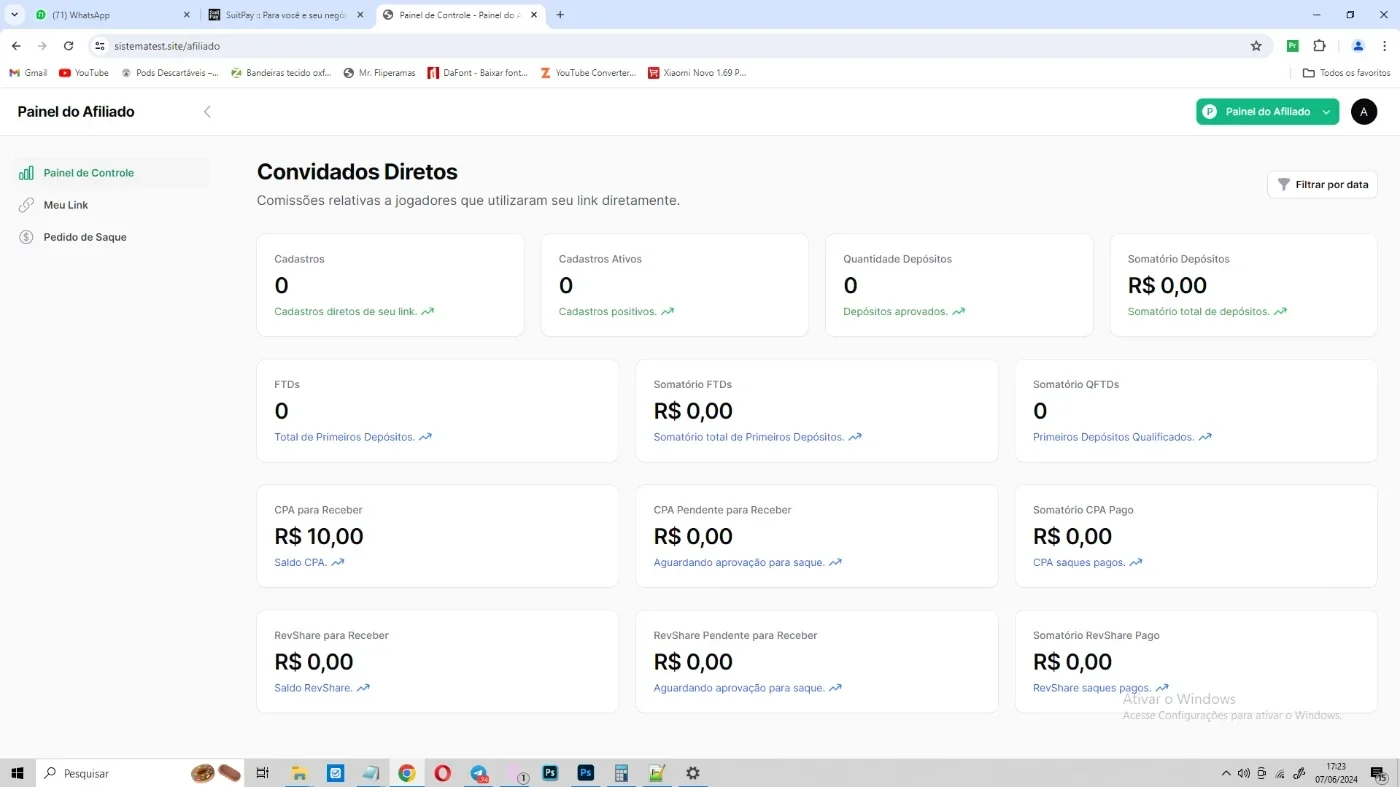The image size is (1400, 787).
Task: Open the Chrome profile icon
Action: tap(1358, 46)
